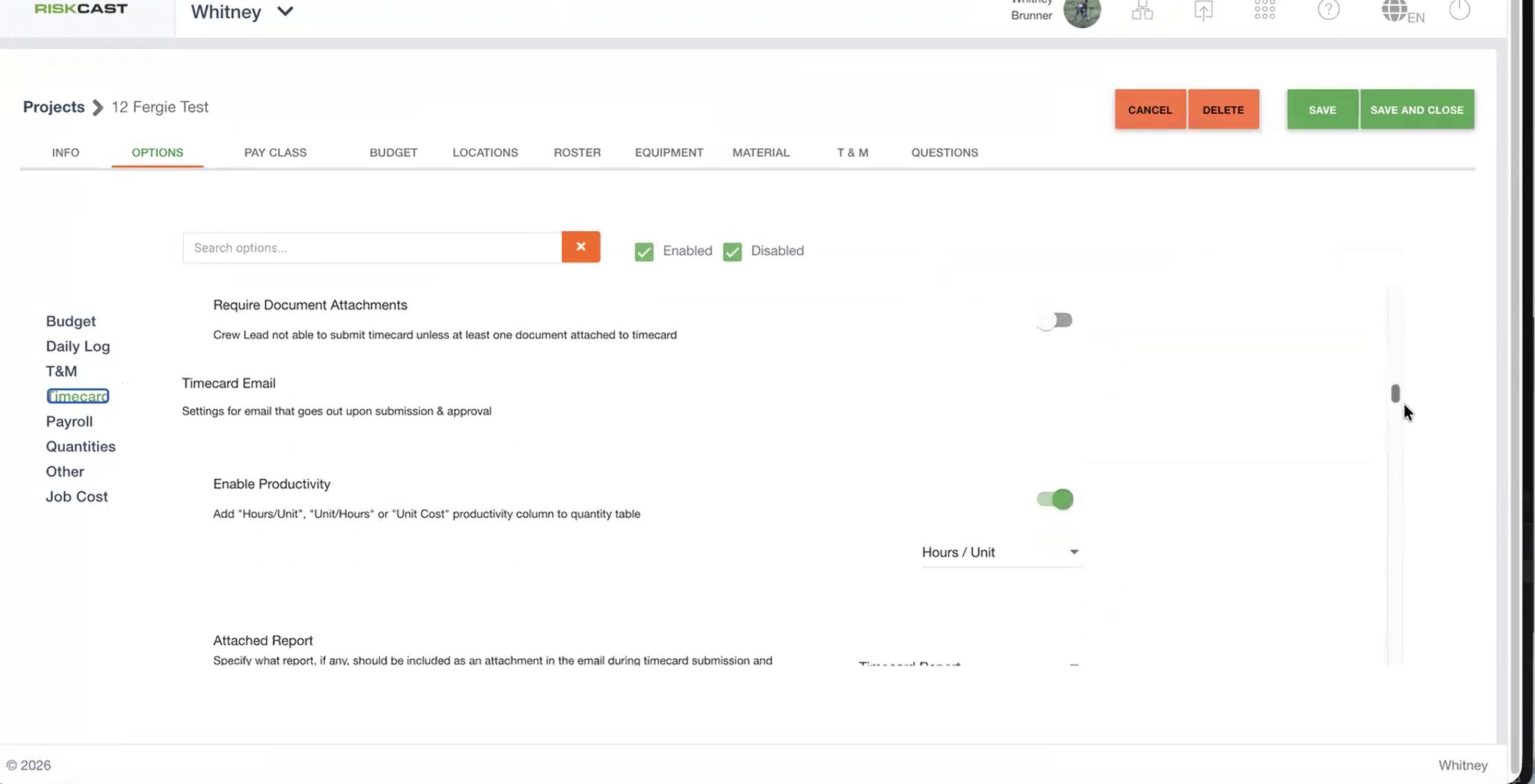The height and width of the screenshot is (784, 1535).
Task: Switch to the PAY CLASS tab
Action: pos(275,152)
